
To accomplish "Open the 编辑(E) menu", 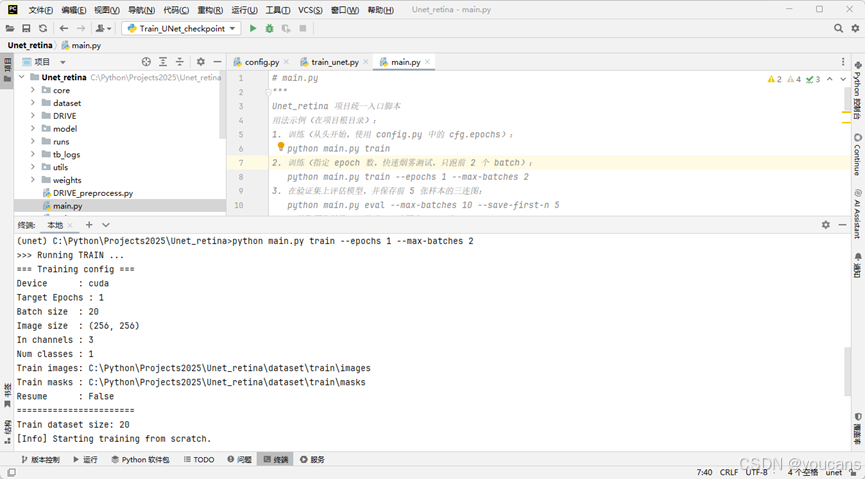I will [x=73, y=10].
